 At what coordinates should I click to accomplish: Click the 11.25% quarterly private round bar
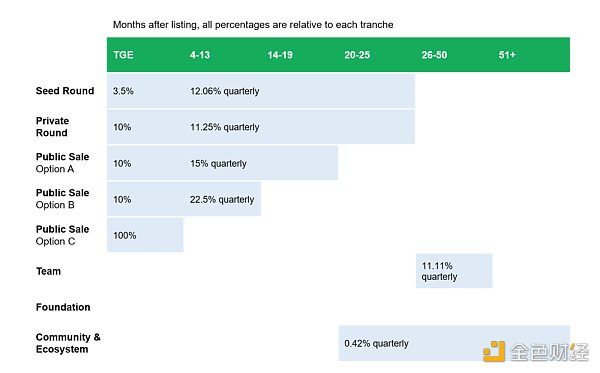[300, 127]
